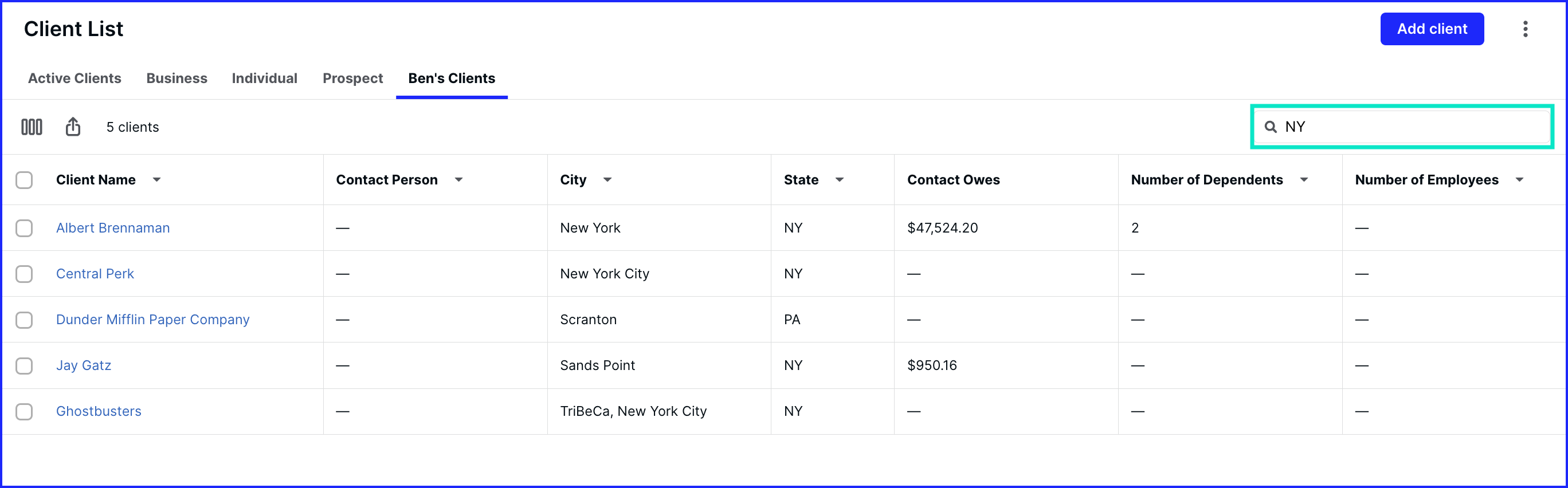This screenshot has width=1568, height=488.
Task: Check the Albert Brennaman row checkbox
Action: [x=24, y=228]
